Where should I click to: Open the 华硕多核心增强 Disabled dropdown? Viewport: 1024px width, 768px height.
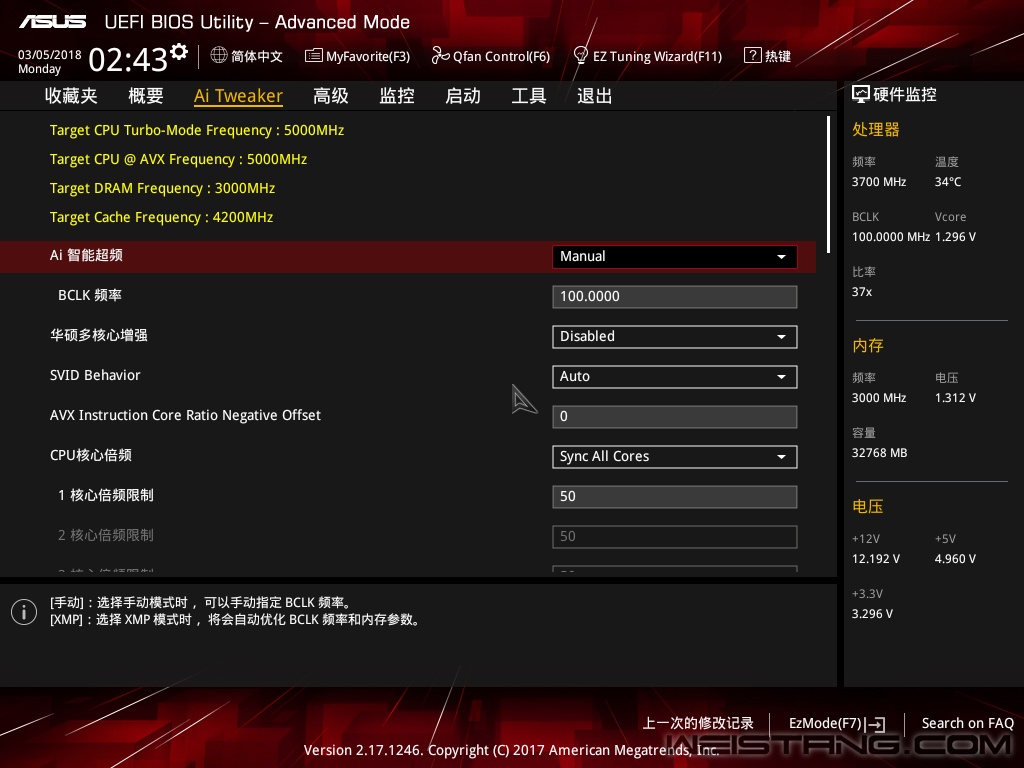[675, 336]
